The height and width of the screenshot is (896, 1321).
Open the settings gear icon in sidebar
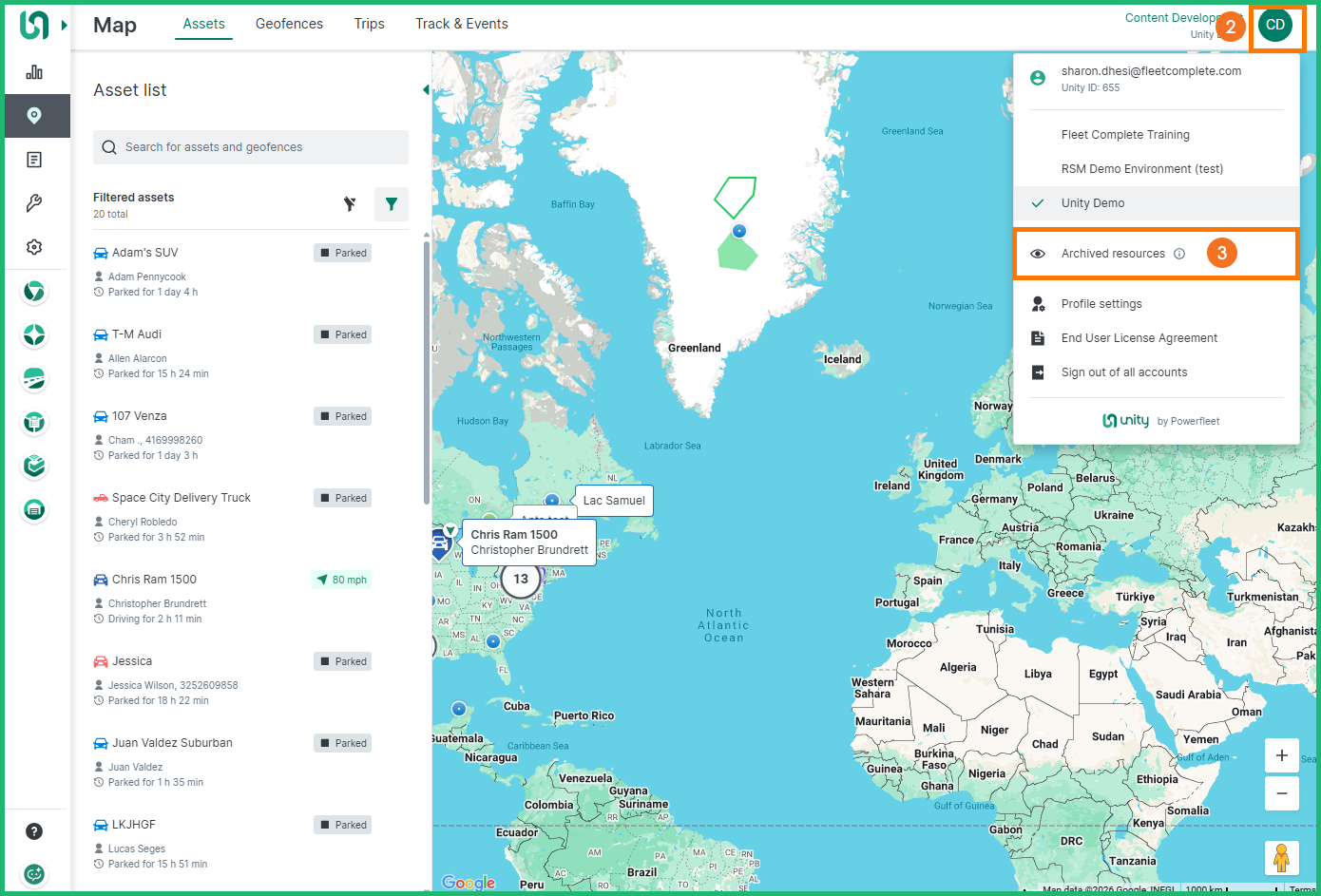tap(34, 247)
